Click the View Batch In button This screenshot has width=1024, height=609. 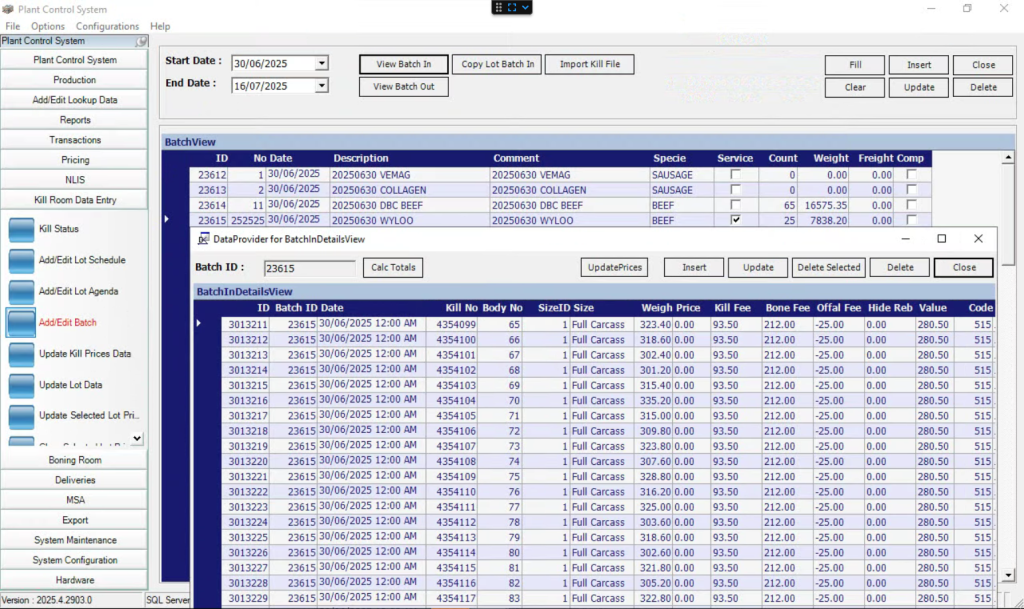pos(404,64)
